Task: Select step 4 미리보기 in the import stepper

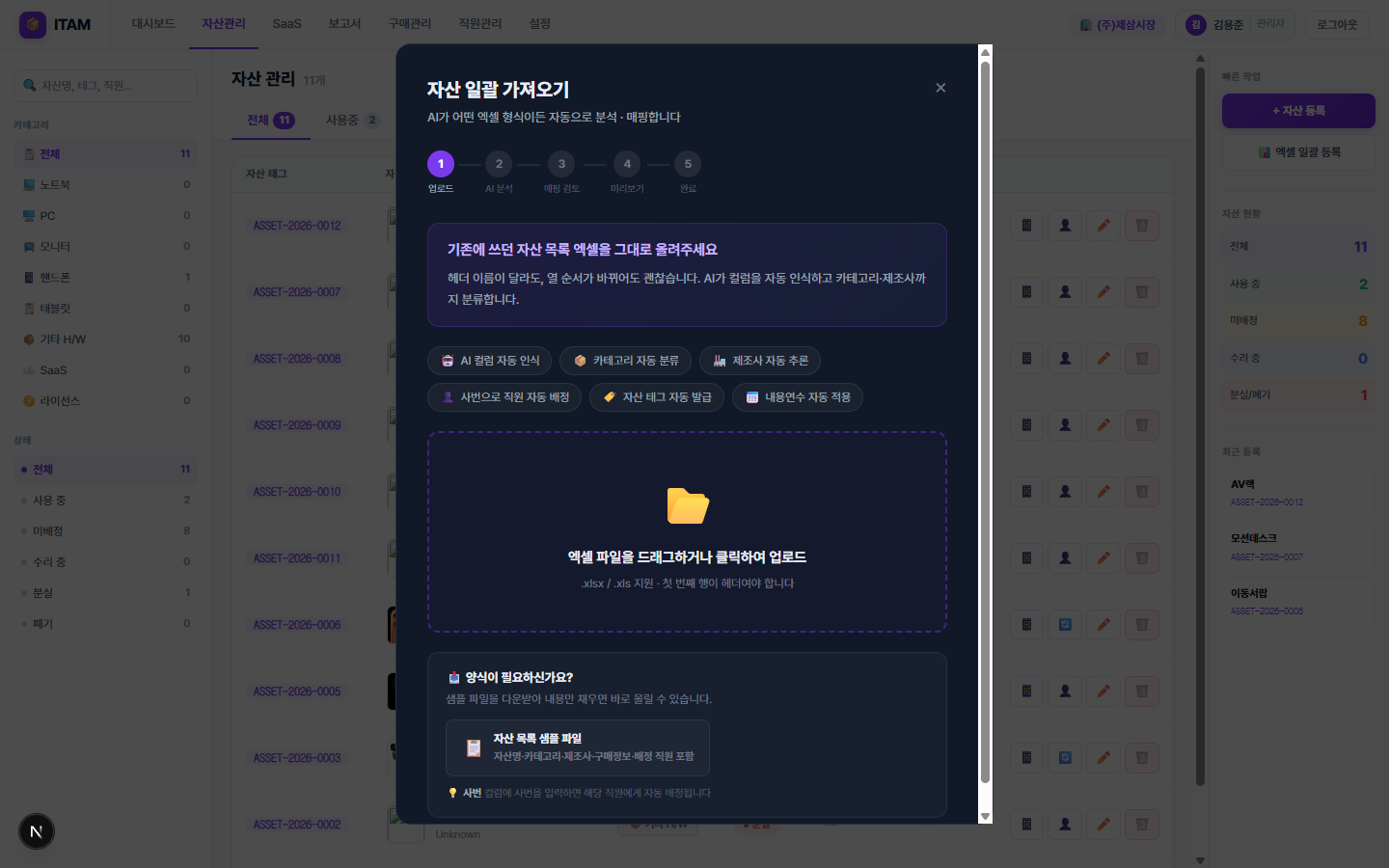Action: click(x=627, y=164)
